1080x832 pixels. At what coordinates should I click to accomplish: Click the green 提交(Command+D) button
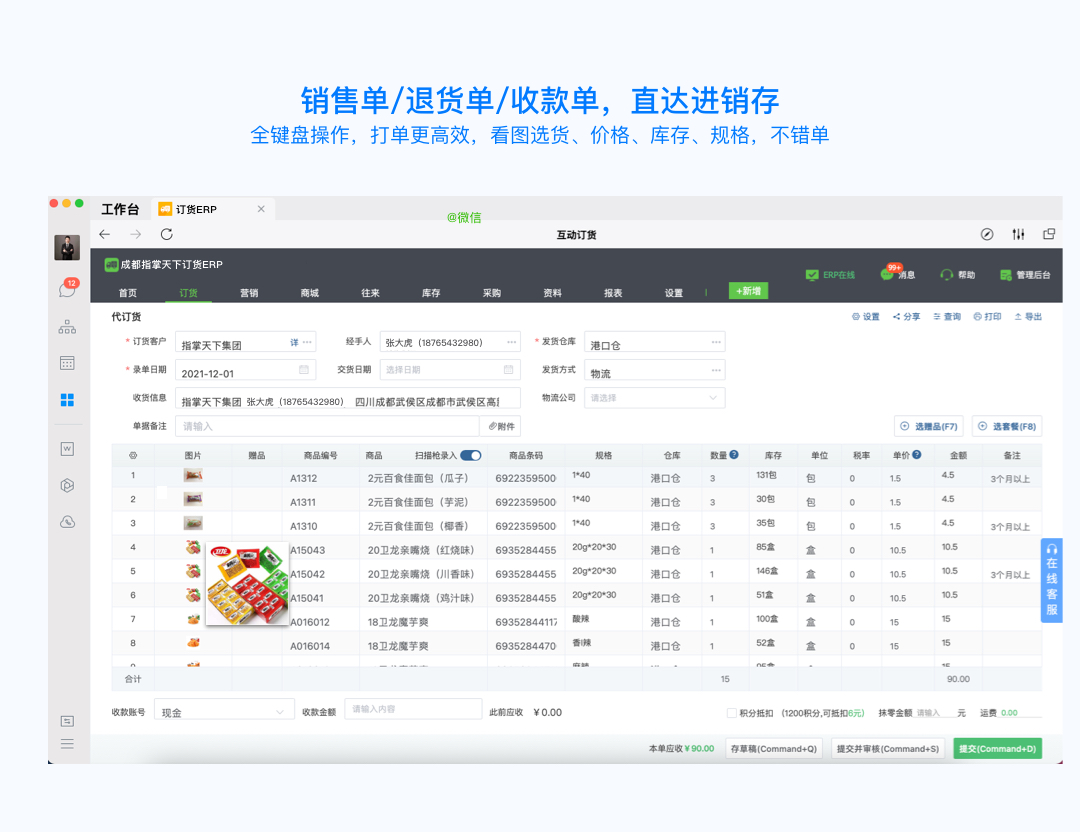(997, 749)
